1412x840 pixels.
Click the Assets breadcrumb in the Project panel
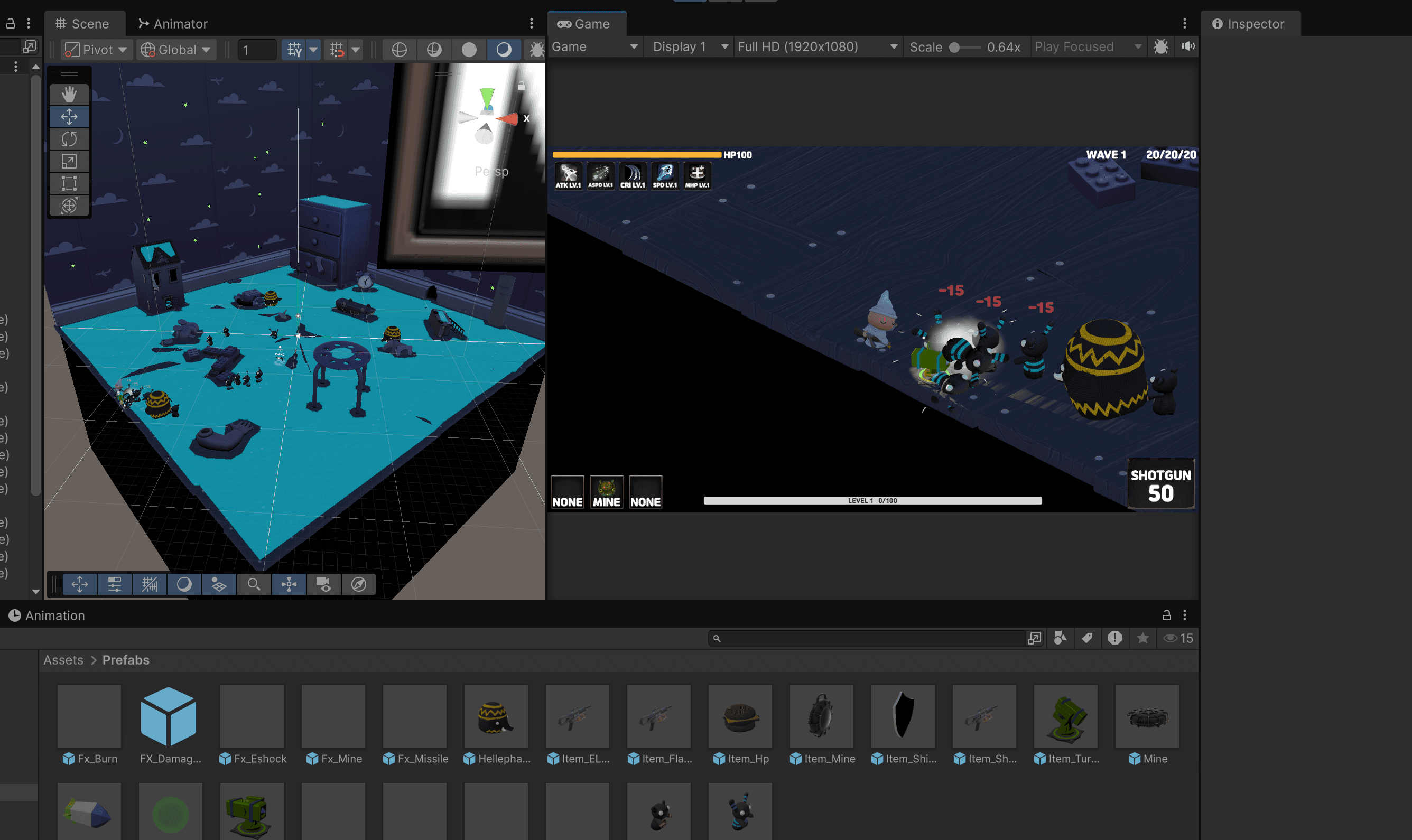click(63, 659)
